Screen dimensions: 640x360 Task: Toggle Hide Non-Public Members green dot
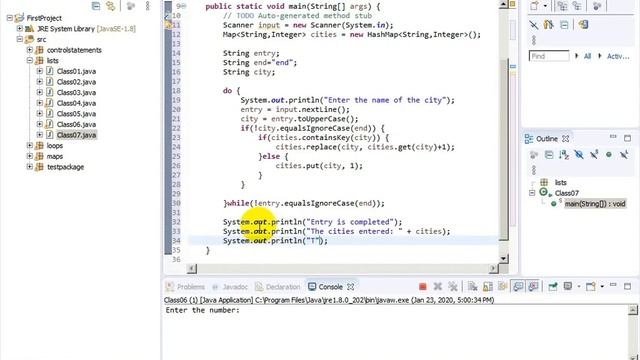click(609, 155)
